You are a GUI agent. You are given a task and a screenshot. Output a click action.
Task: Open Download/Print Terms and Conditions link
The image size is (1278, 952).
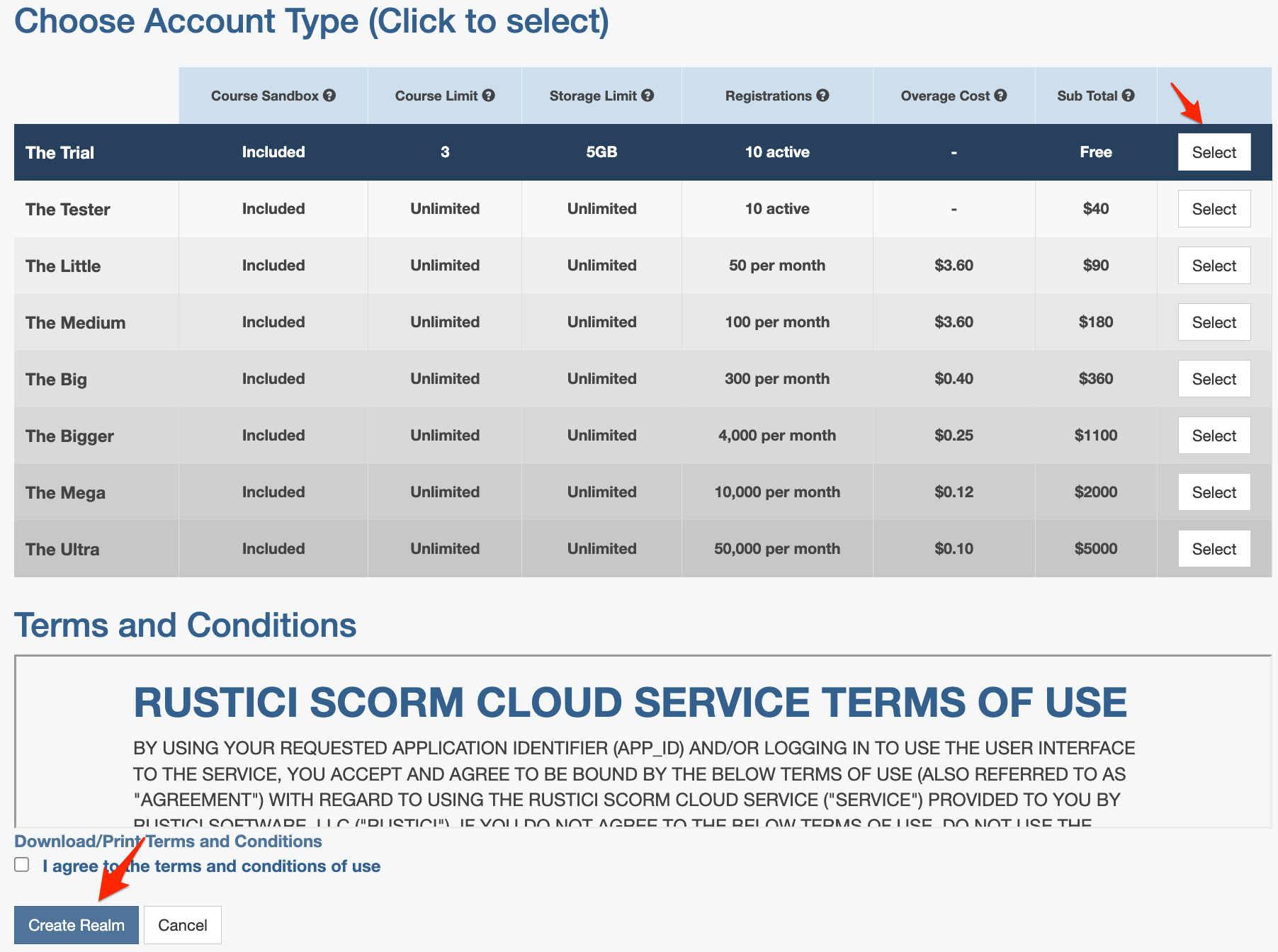[168, 841]
